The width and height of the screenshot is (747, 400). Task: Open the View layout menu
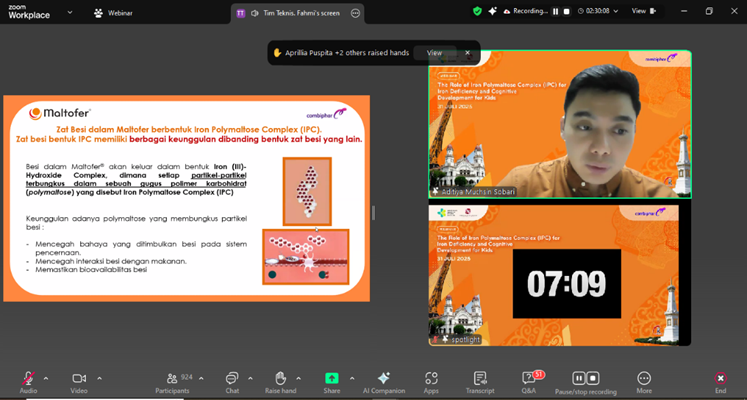tap(644, 11)
